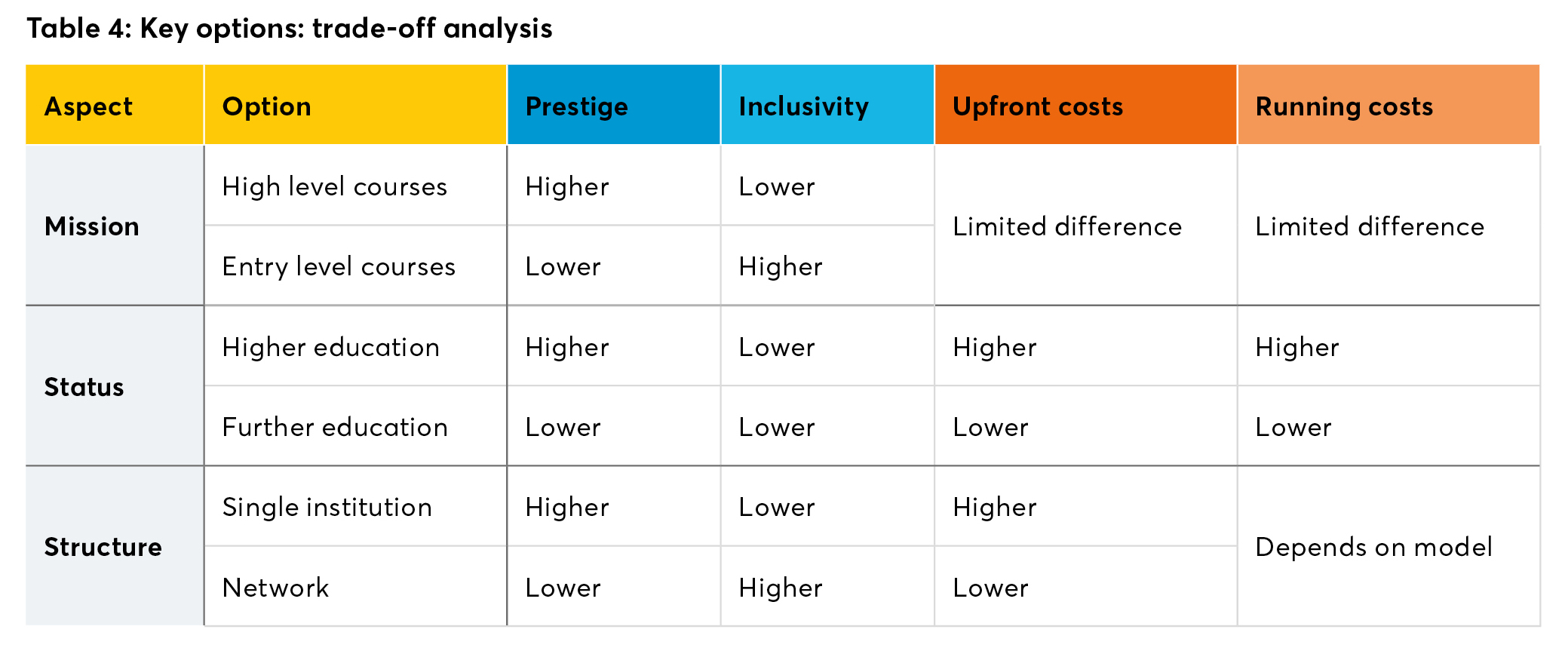The height and width of the screenshot is (654, 1568).
Task: Click the "Depends on model" cell
Action: pos(1373,547)
